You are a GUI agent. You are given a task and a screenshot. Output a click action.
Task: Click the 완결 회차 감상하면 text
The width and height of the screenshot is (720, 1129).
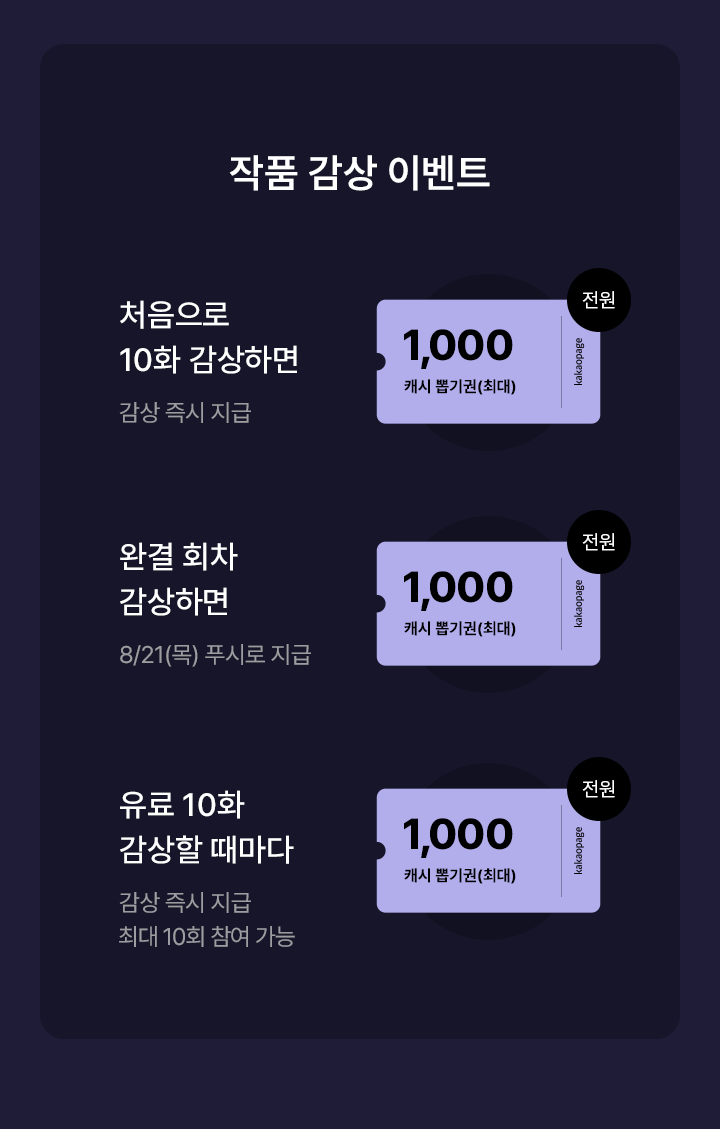click(x=179, y=578)
